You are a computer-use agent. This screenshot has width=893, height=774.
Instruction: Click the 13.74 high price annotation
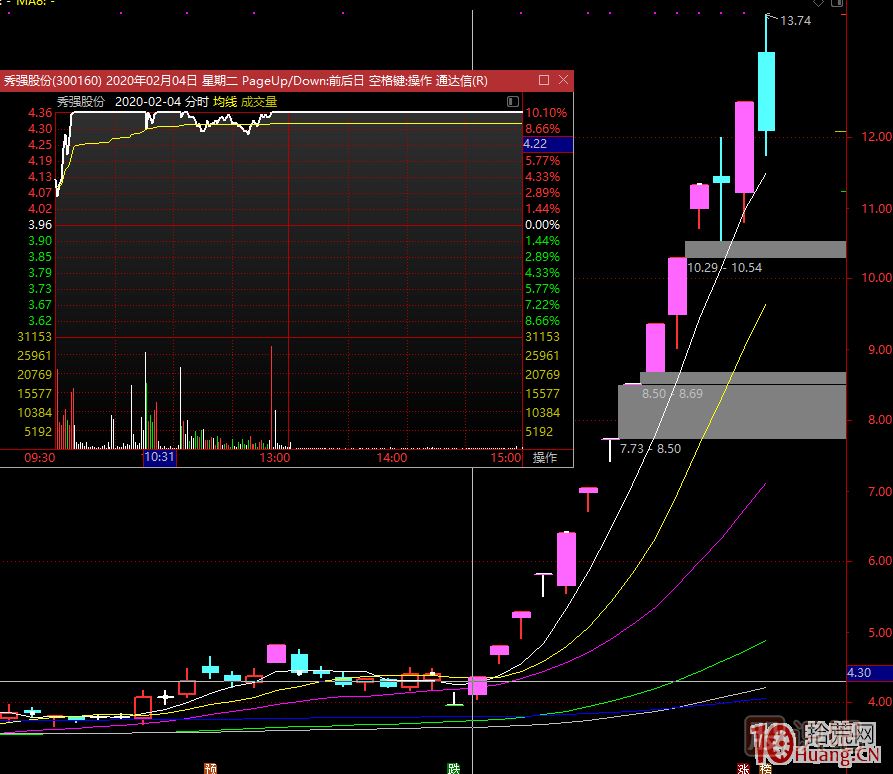796,20
